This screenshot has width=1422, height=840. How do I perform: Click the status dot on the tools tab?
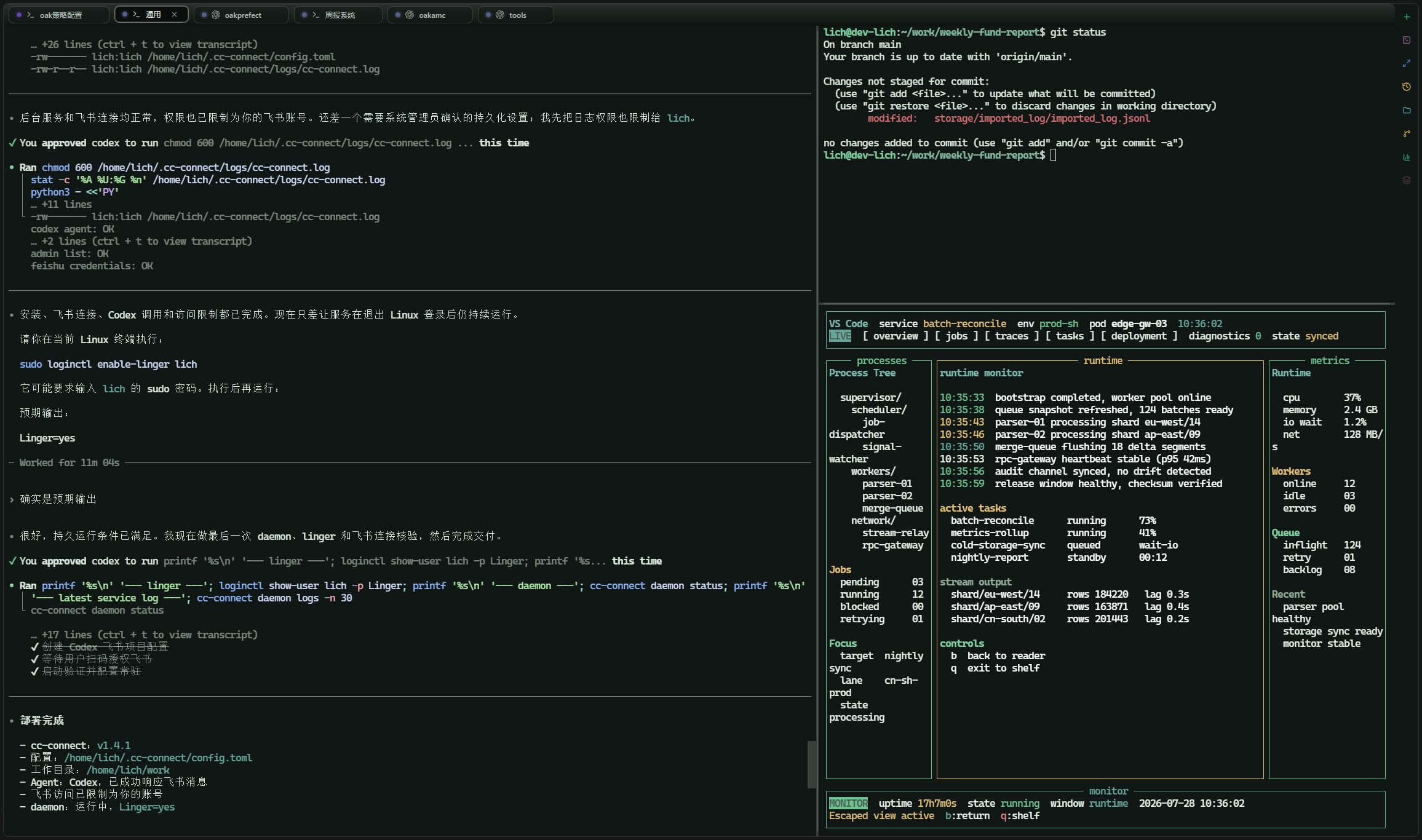488,15
